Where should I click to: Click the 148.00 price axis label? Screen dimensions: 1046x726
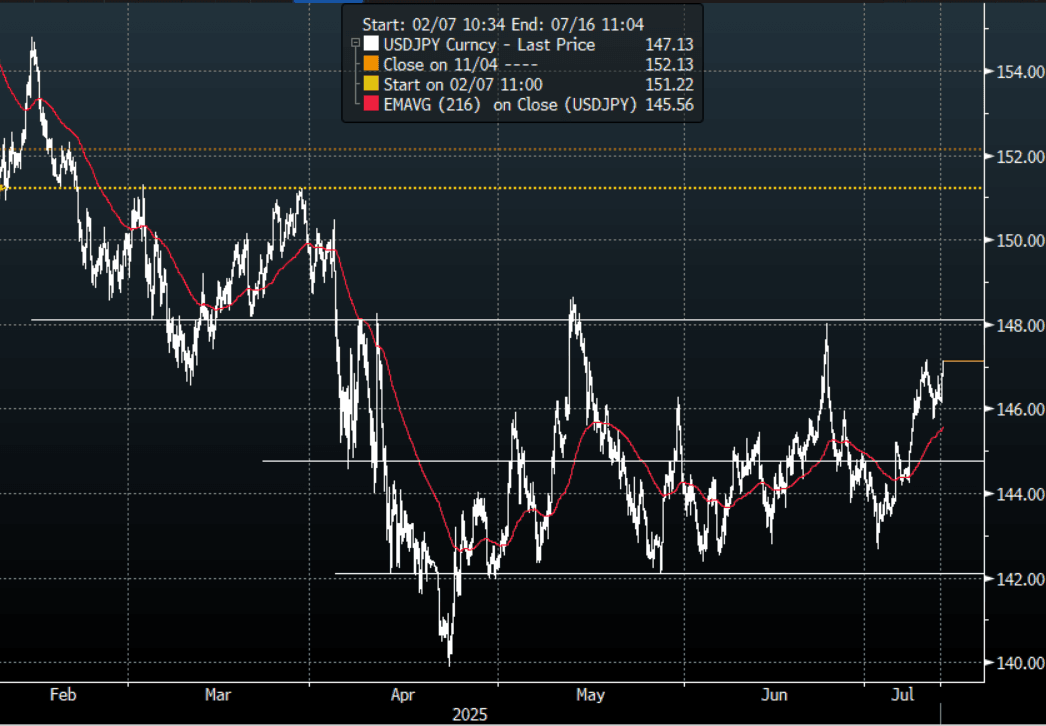point(1015,326)
